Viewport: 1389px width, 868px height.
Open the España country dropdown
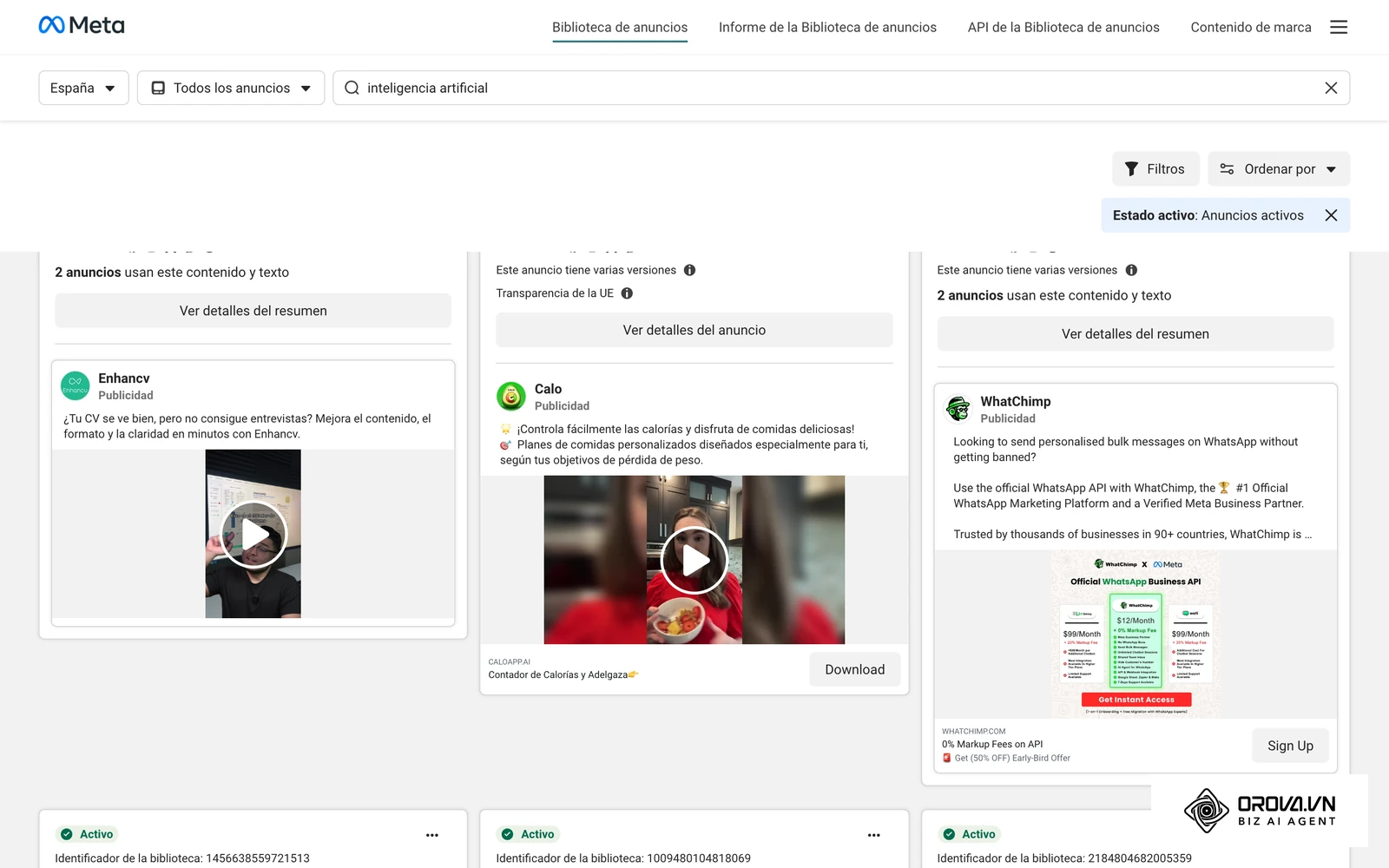point(83,88)
